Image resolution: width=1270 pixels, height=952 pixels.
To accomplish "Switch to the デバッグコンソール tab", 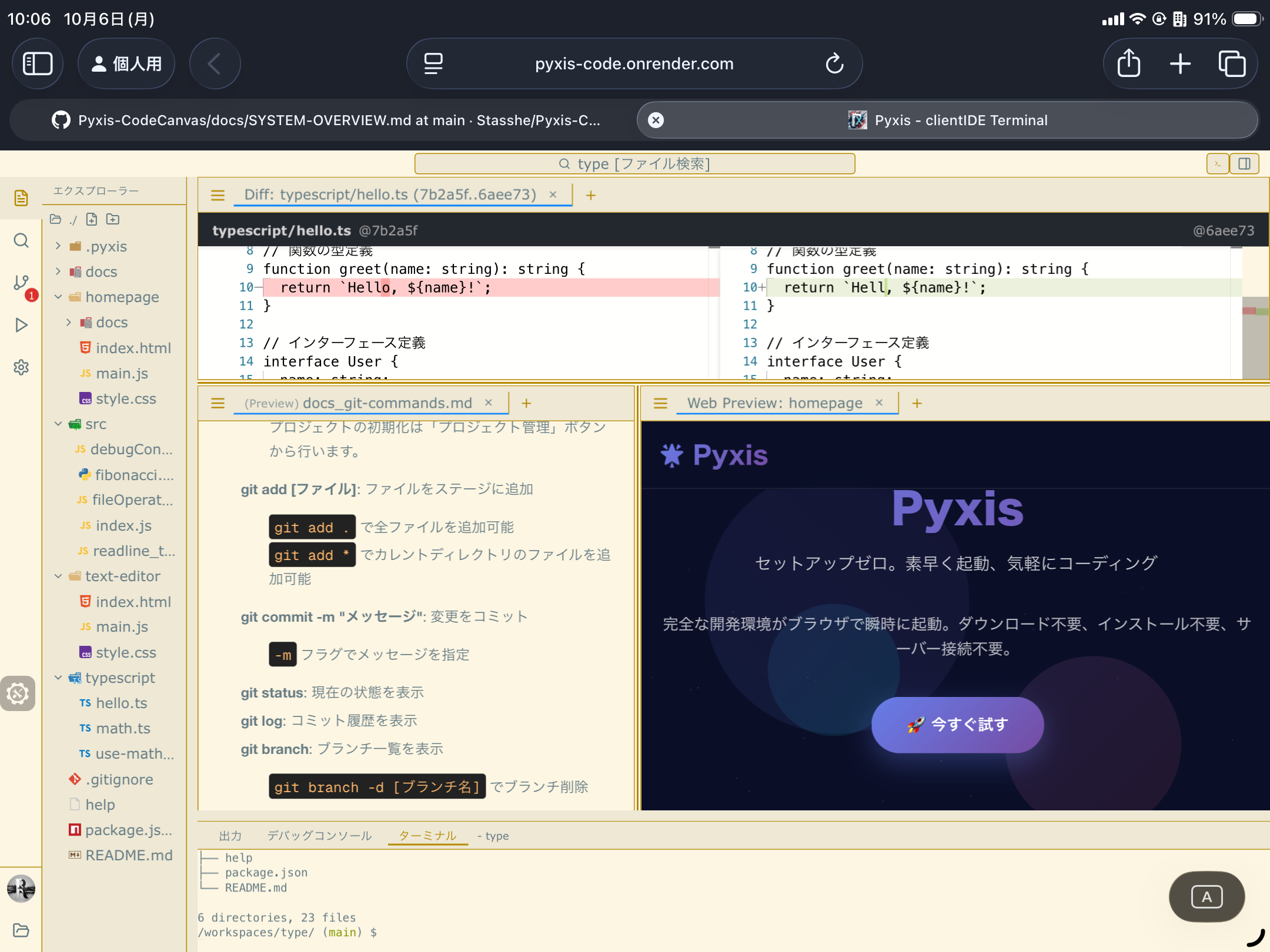I will click(x=319, y=835).
